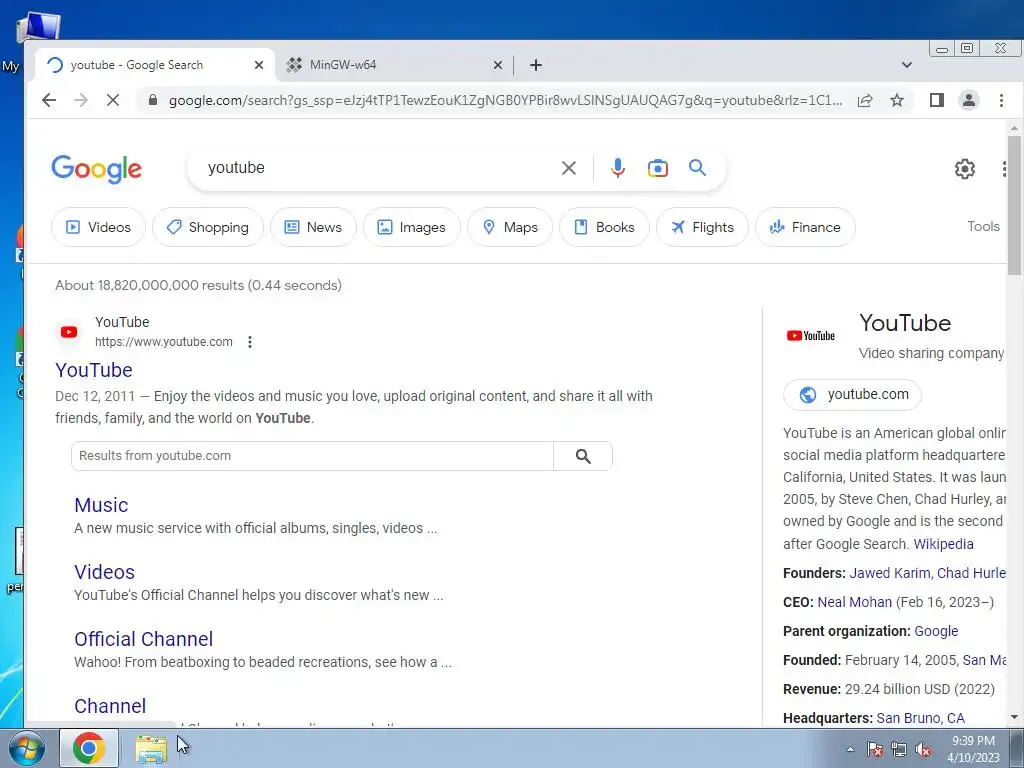
Task: Open Google settings gear icon
Action: [x=965, y=168]
